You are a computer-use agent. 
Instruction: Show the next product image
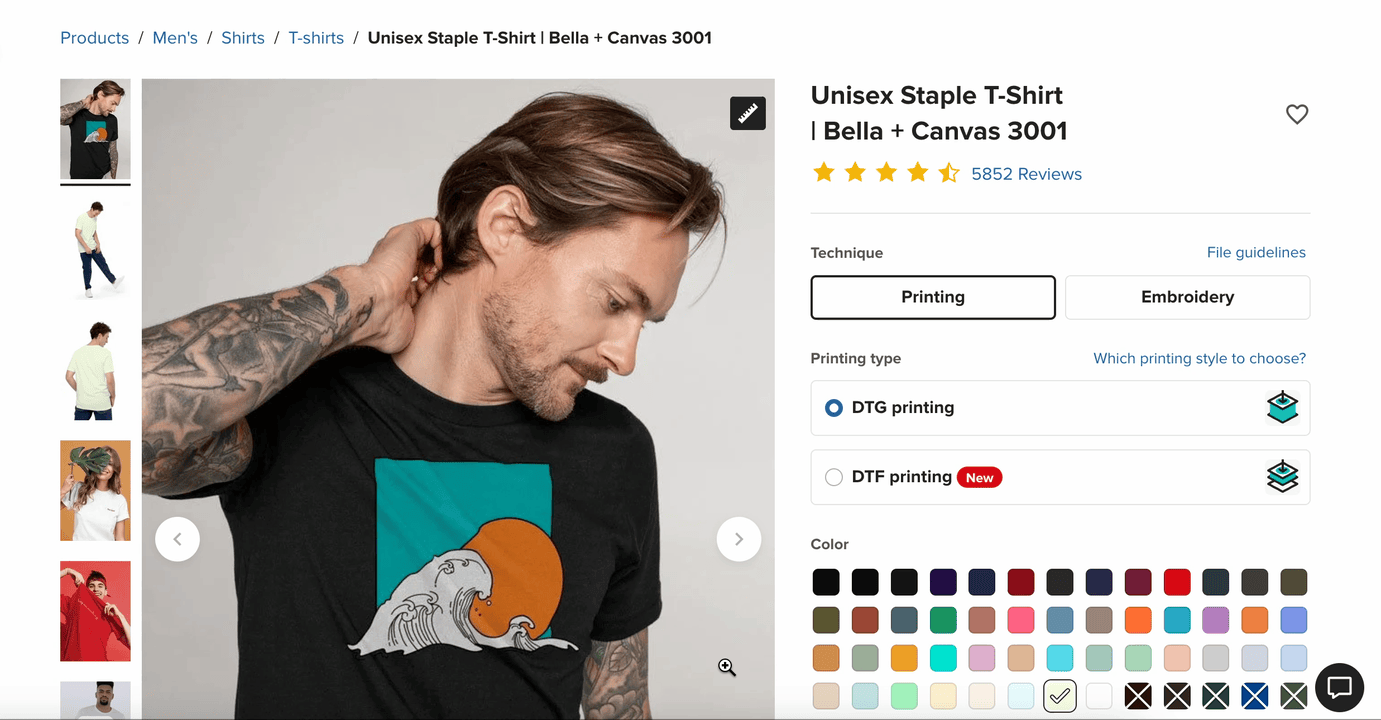(x=739, y=539)
